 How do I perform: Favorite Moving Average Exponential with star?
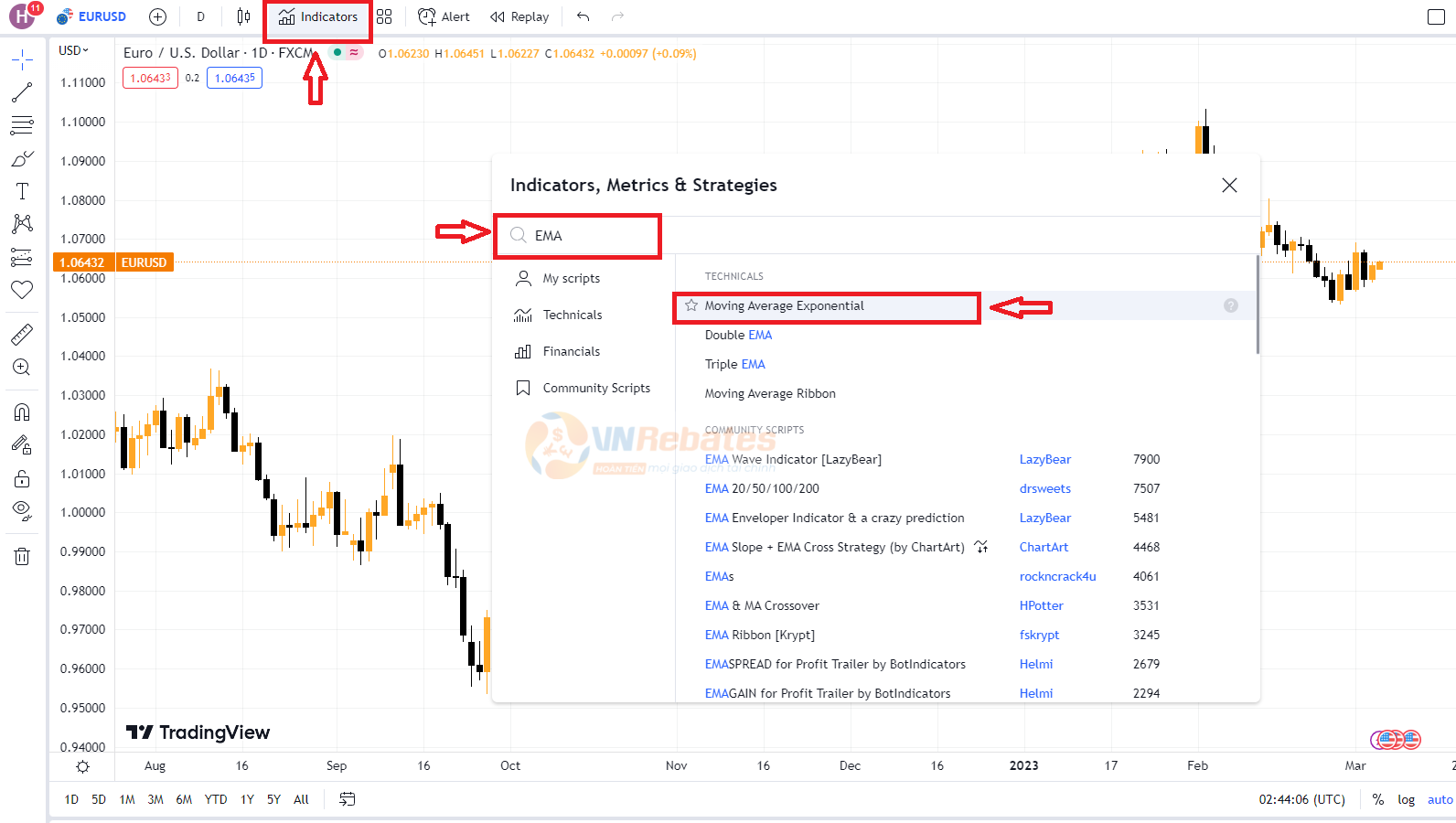[691, 305]
